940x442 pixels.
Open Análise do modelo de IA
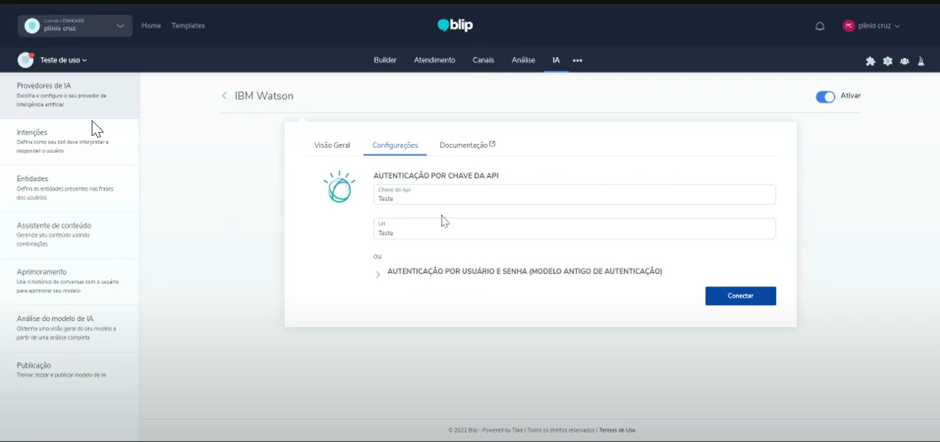pos(70,329)
